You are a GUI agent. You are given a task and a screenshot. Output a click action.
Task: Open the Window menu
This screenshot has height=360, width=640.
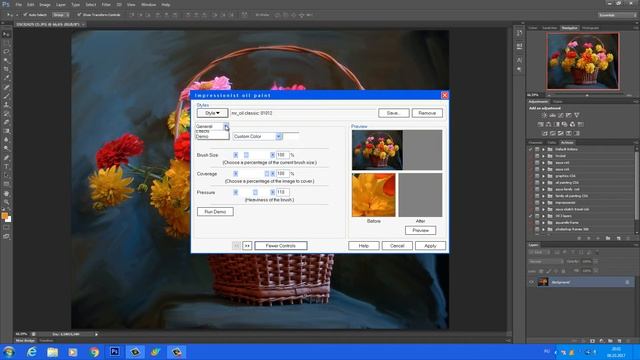[148, 4]
